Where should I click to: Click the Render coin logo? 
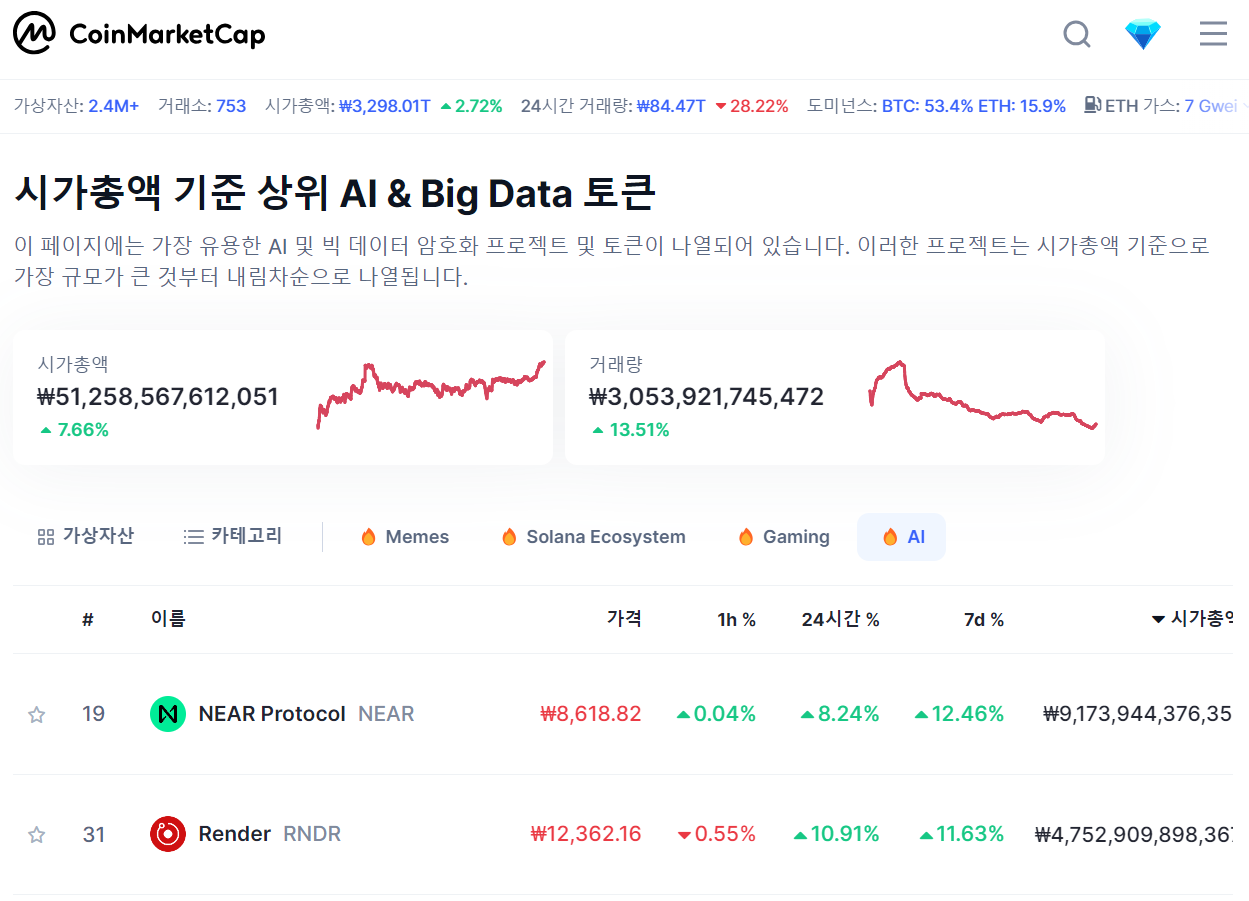pyautogui.click(x=168, y=834)
